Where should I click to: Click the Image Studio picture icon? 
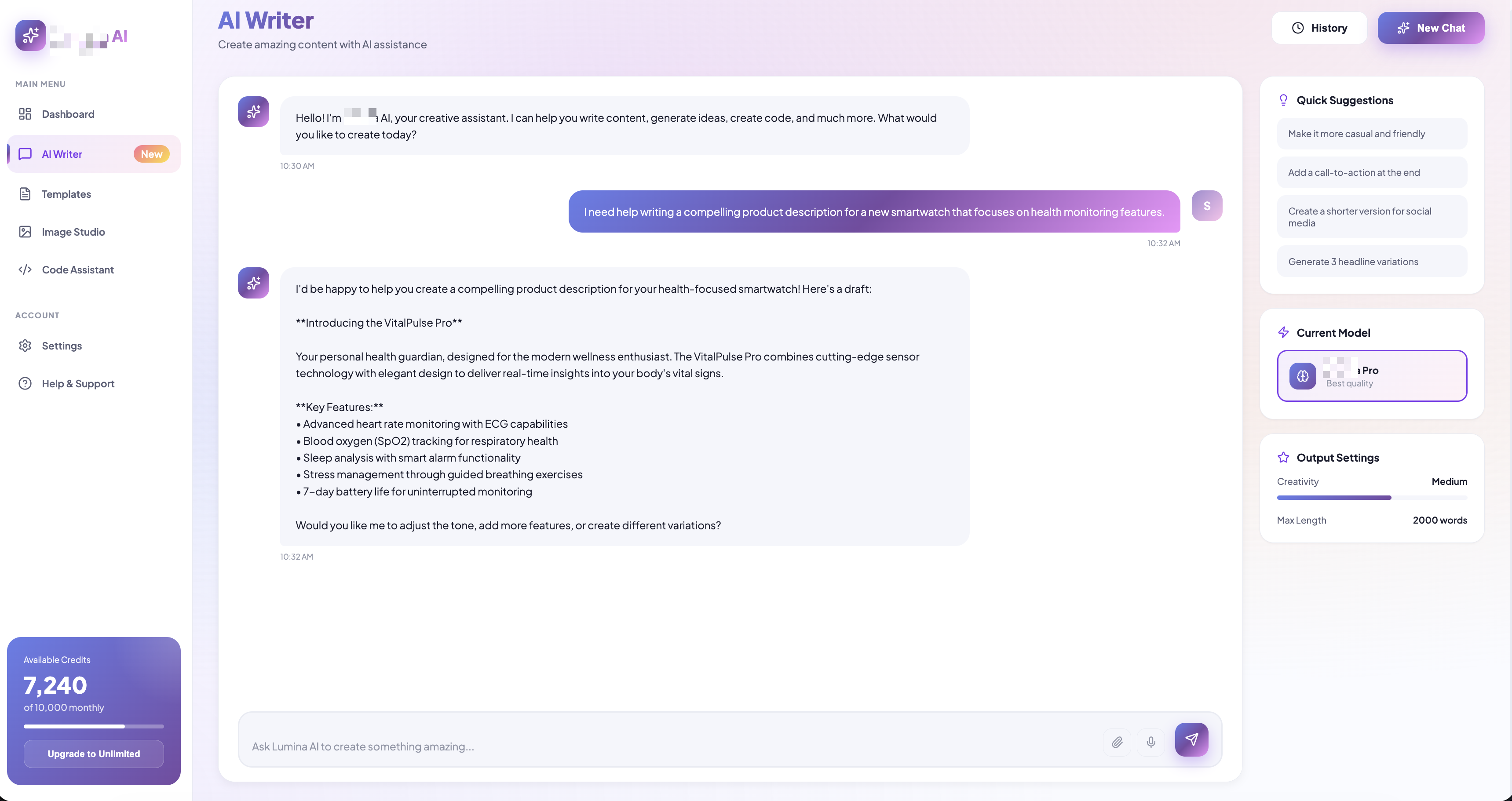click(x=25, y=232)
